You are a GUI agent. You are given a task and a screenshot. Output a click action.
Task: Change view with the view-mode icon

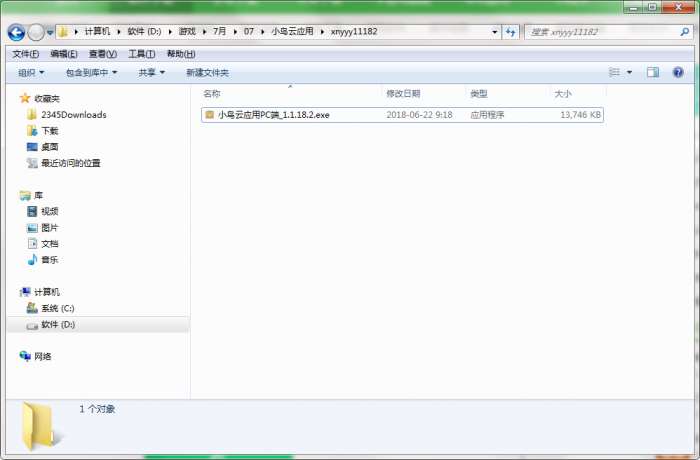click(x=615, y=72)
